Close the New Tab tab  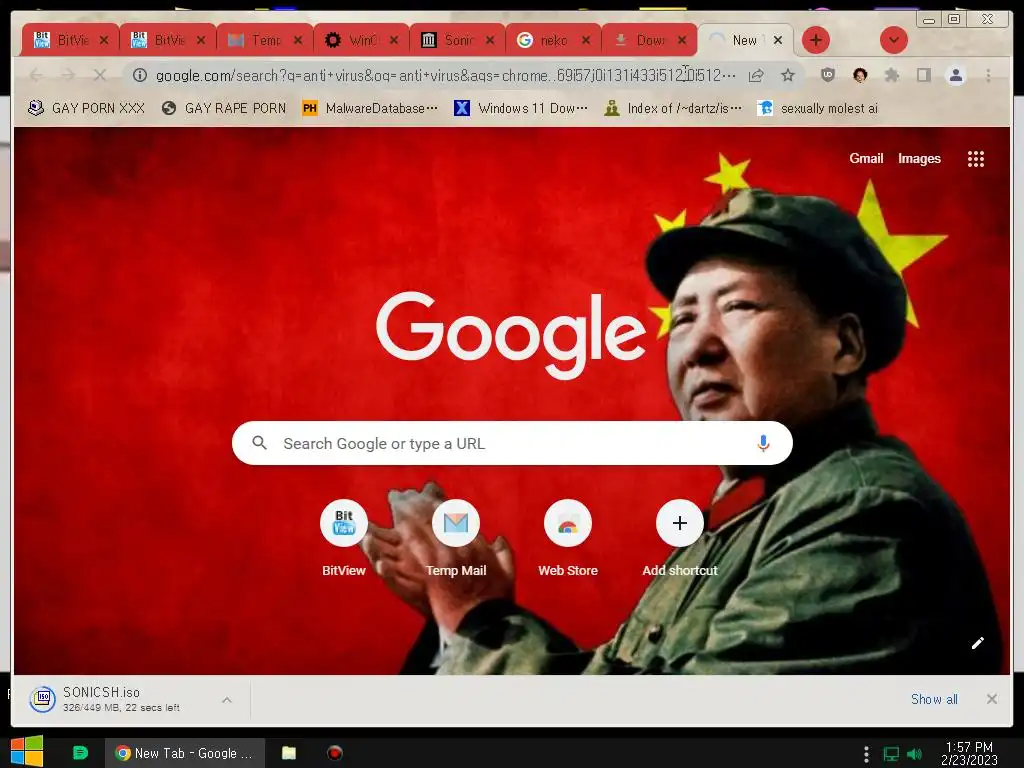click(778, 40)
